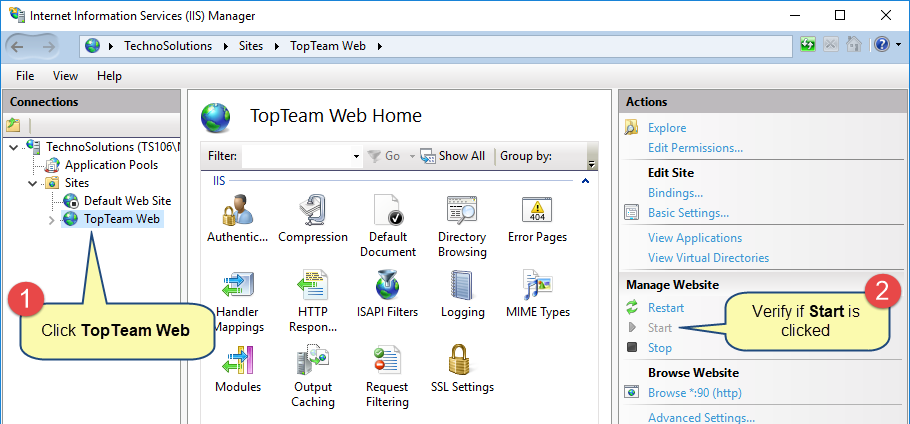Click the Stop loading icon in toolbar
The image size is (910, 424).
click(830, 45)
